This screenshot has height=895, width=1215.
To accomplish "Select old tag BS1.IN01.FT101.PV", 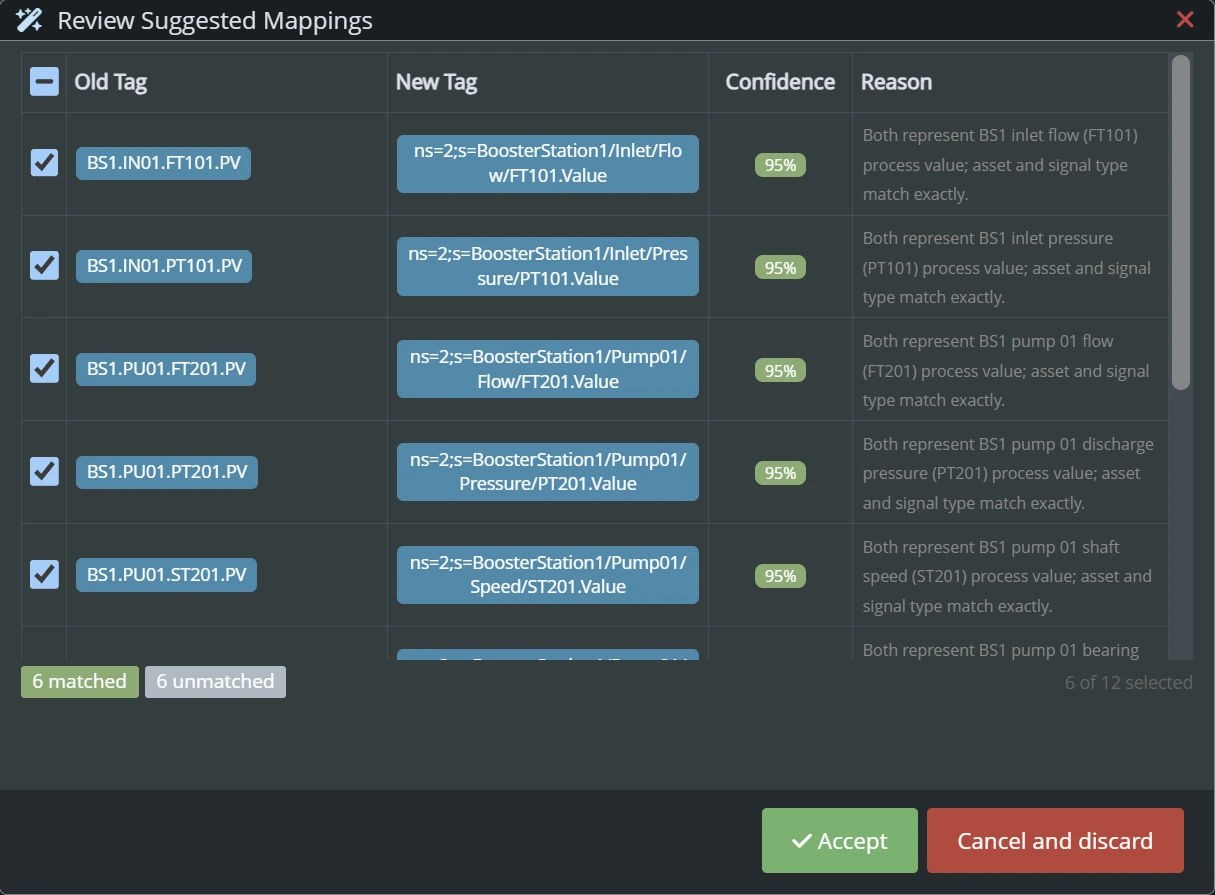I will pyautogui.click(x=163, y=163).
